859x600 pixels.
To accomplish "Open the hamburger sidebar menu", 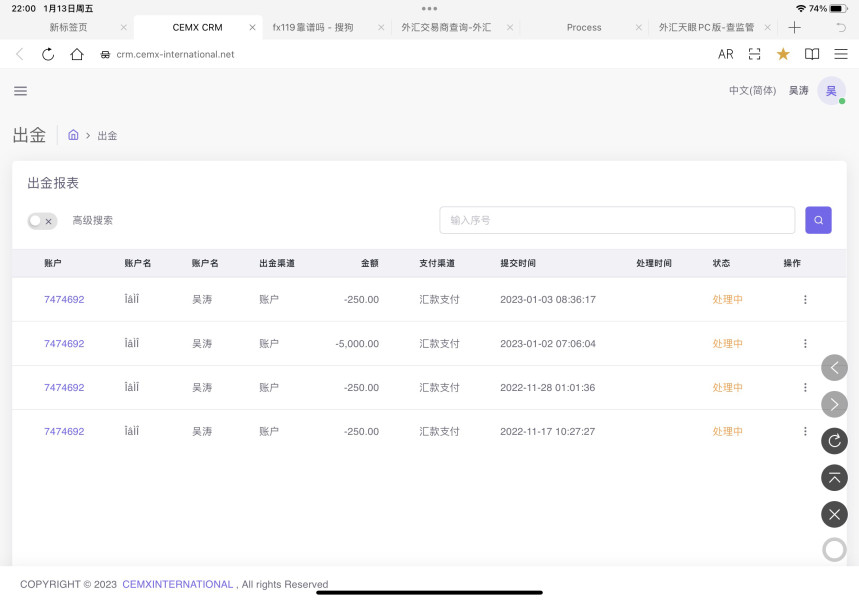I will click(20, 91).
